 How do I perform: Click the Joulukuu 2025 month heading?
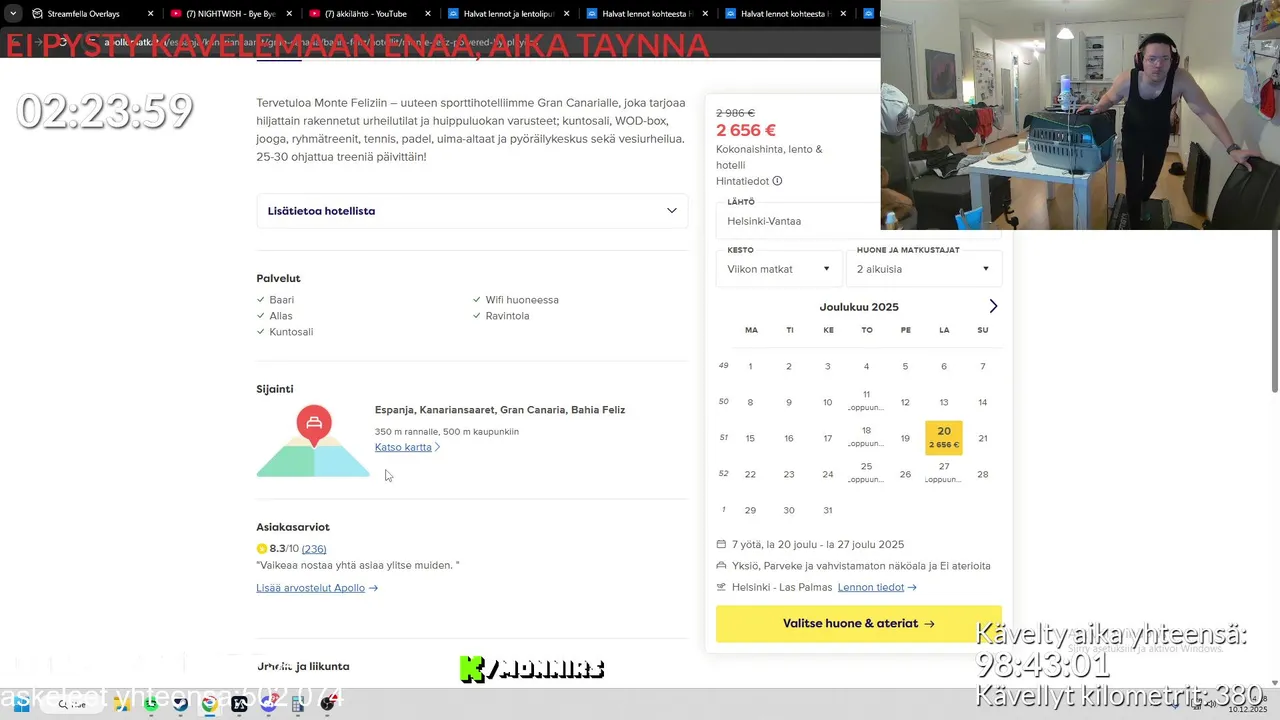(x=859, y=307)
